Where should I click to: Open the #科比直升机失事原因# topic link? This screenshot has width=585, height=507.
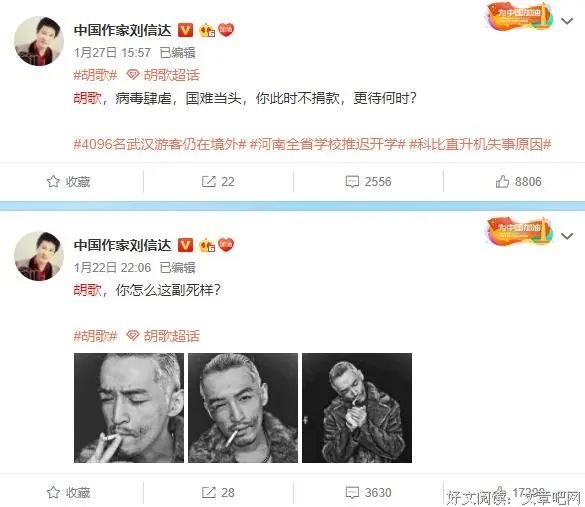(x=480, y=144)
